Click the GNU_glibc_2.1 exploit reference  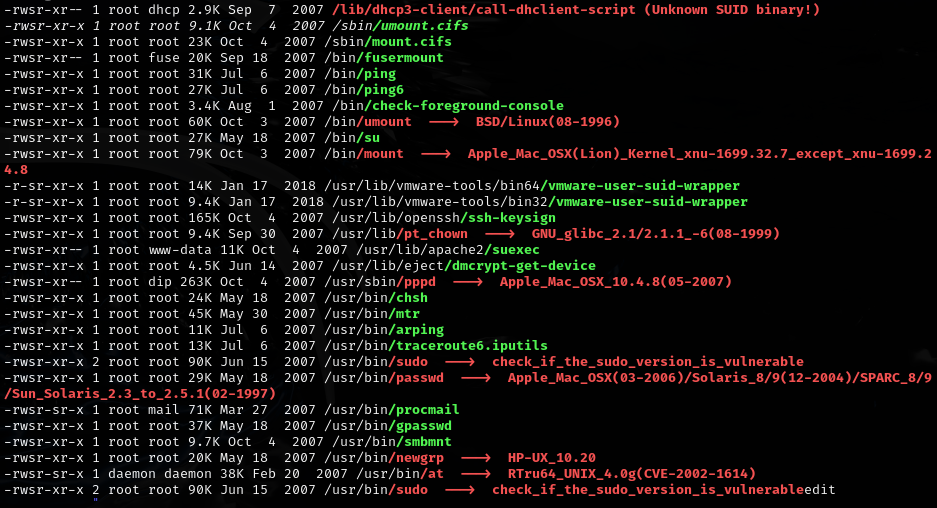click(x=655, y=234)
